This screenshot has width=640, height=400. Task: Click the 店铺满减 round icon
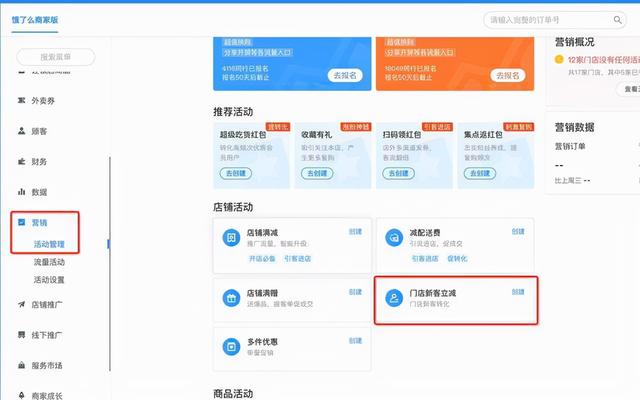[x=231, y=238]
